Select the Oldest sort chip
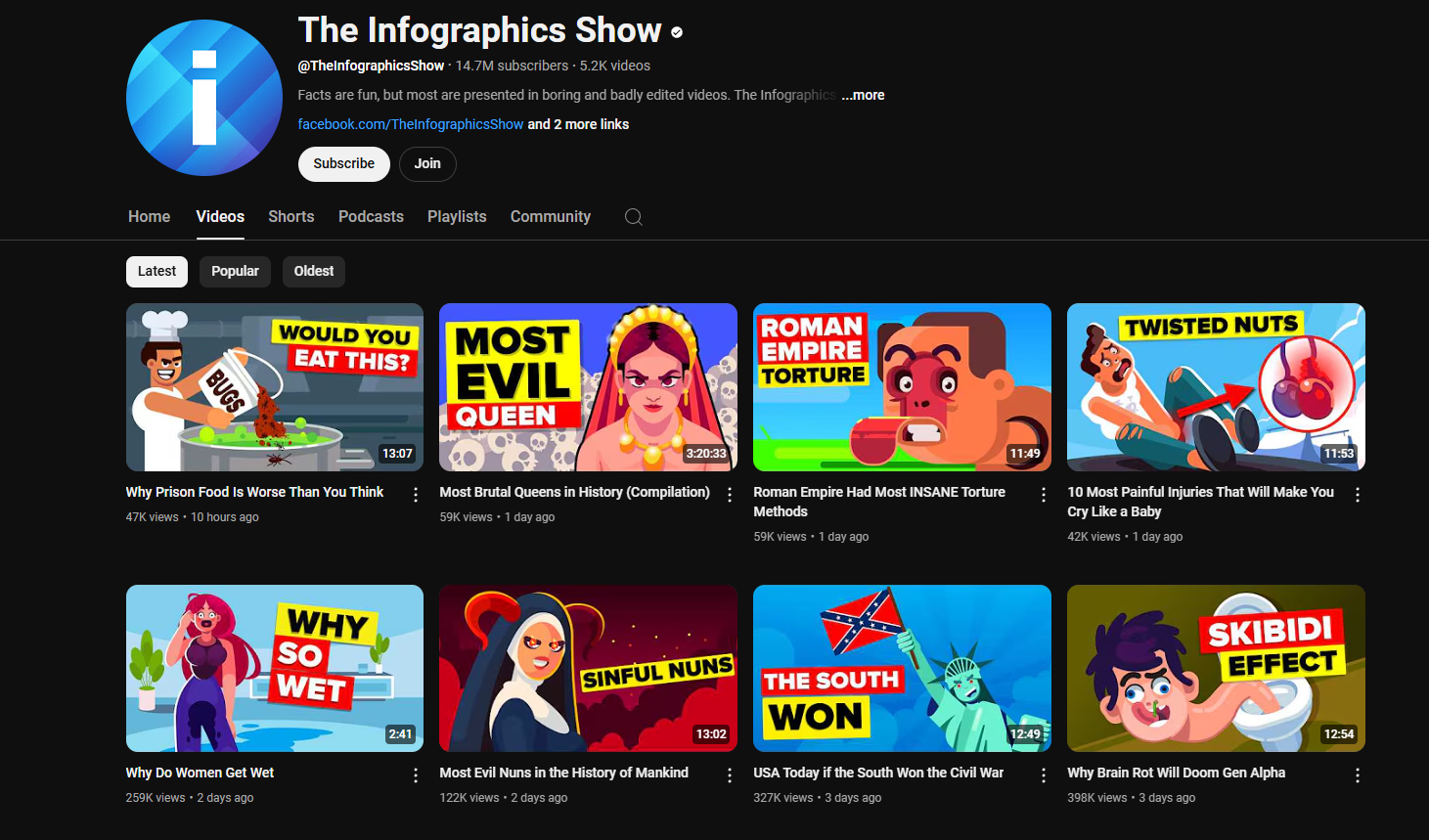 (x=314, y=271)
